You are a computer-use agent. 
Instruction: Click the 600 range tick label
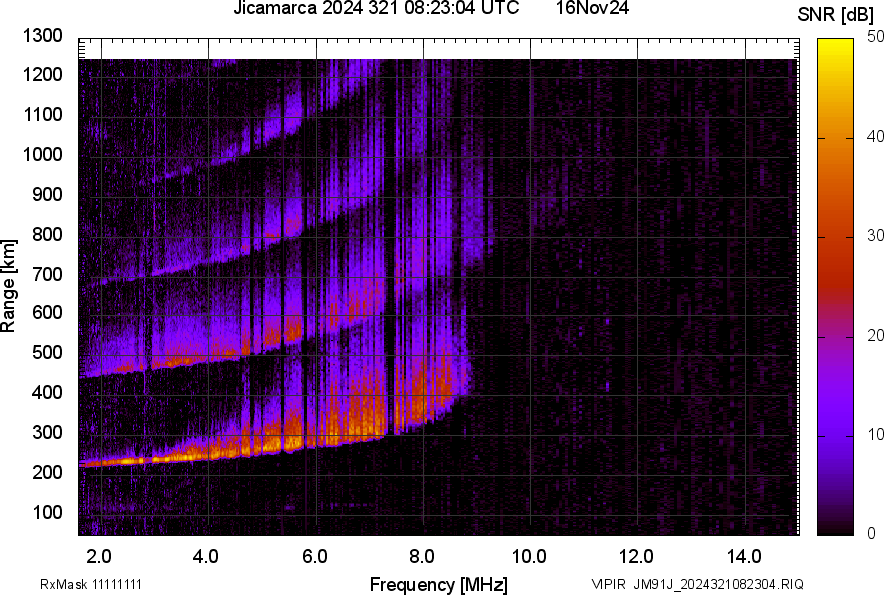pyautogui.click(x=47, y=312)
